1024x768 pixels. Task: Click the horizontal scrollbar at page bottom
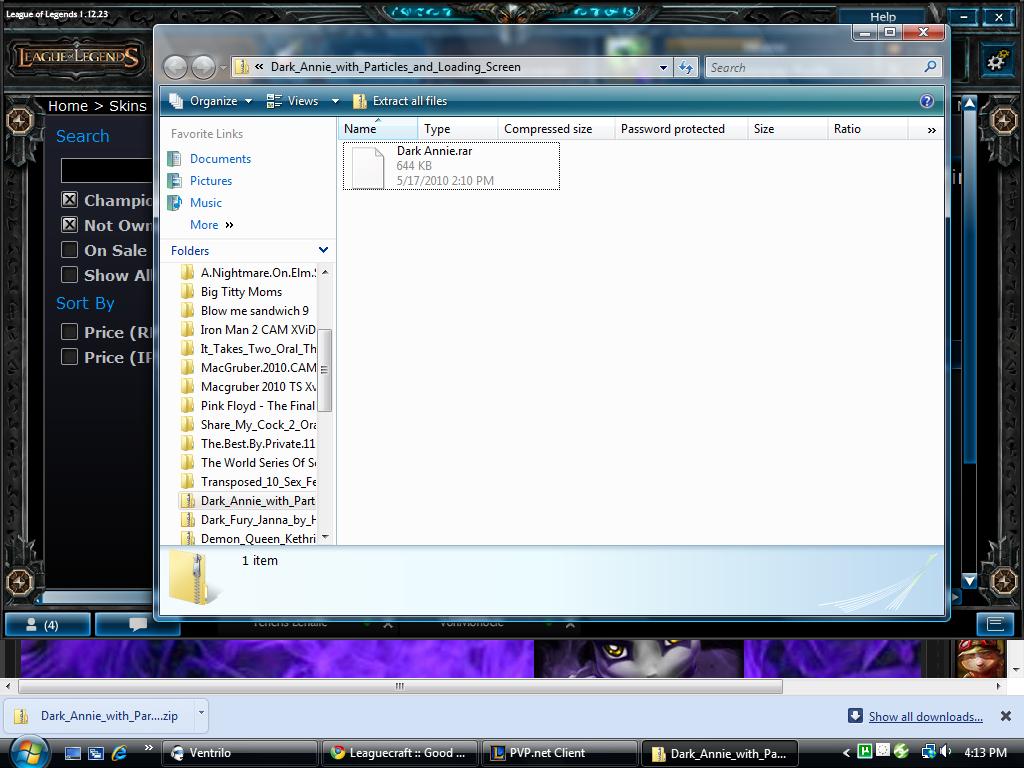tap(400, 686)
